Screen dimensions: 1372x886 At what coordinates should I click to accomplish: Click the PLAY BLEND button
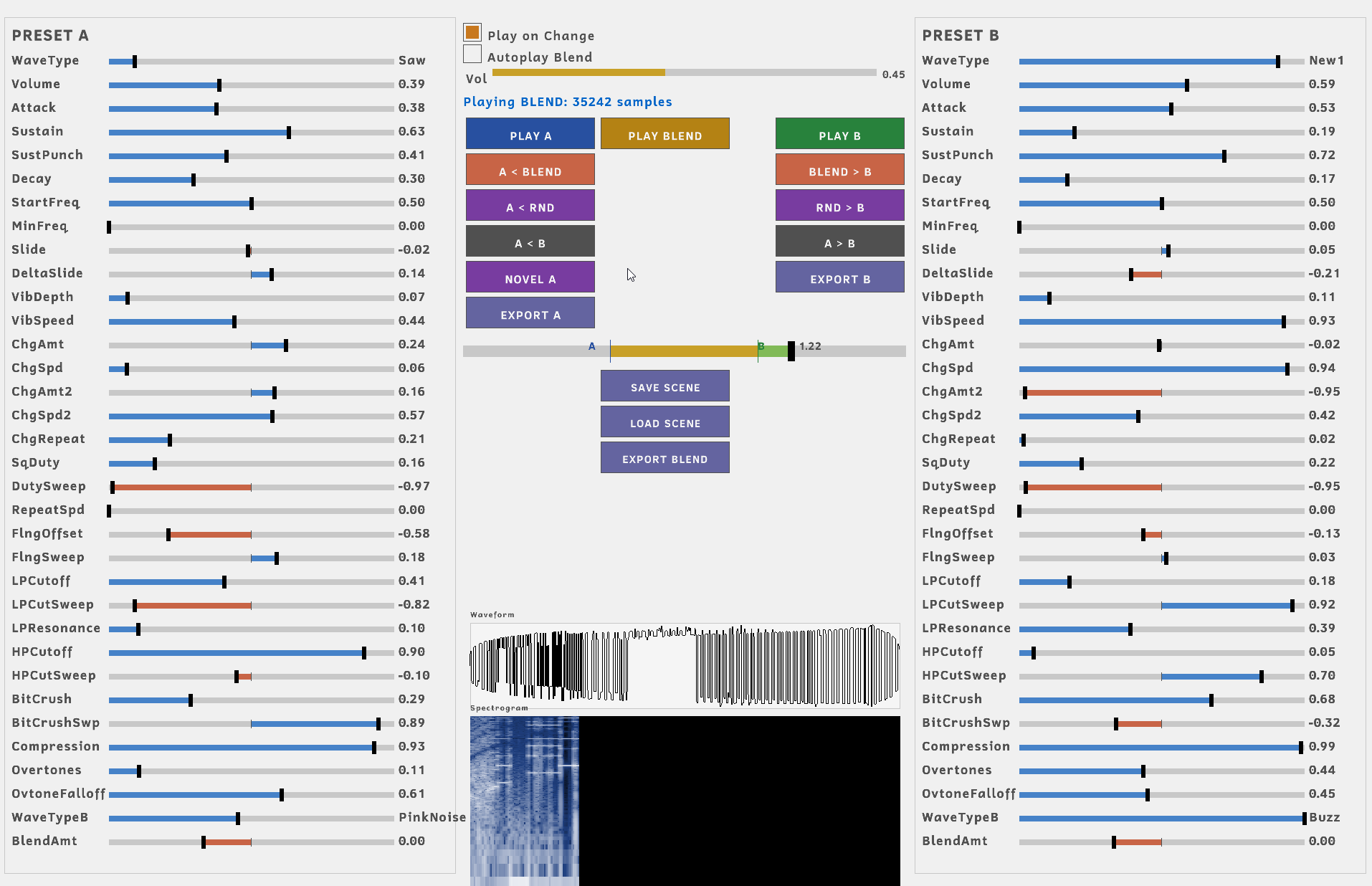665,134
